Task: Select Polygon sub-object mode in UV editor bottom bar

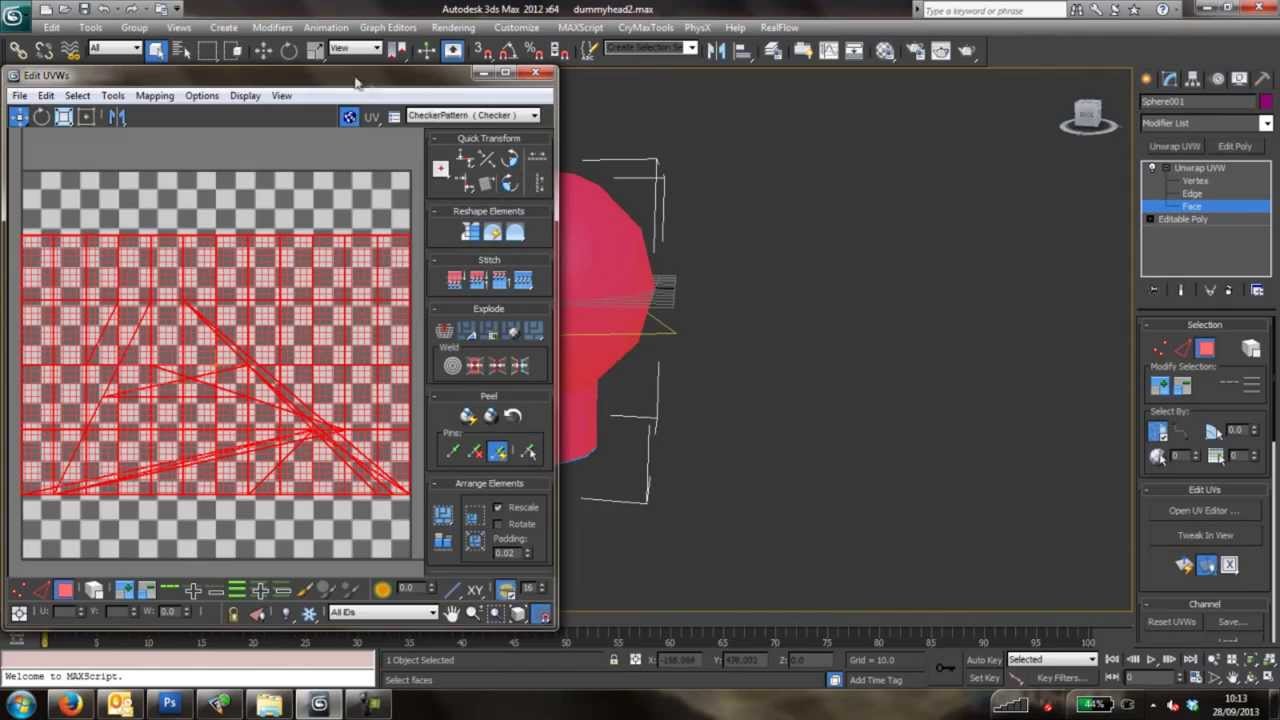Action: tap(64, 591)
